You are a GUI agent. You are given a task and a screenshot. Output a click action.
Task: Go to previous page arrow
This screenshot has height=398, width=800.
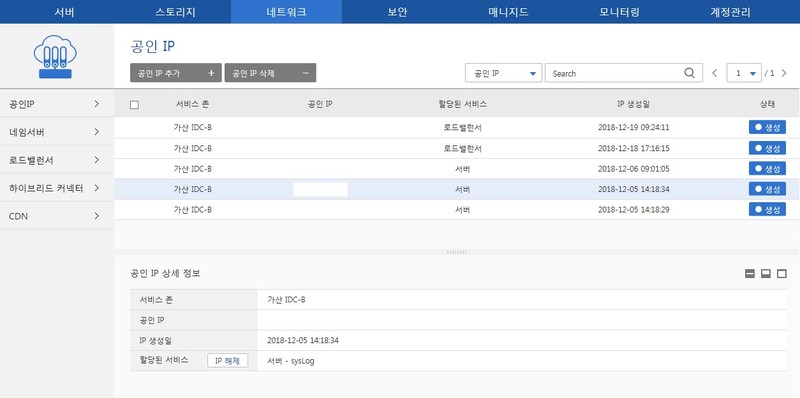[715, 73]
